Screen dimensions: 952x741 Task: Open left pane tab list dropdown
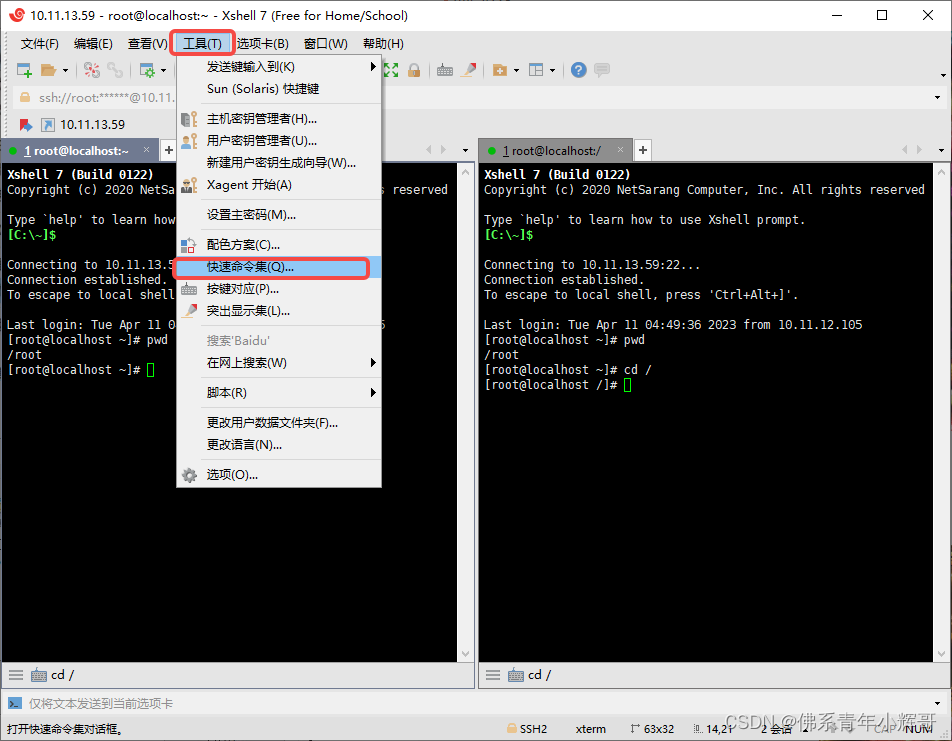(x=466, y=150)
